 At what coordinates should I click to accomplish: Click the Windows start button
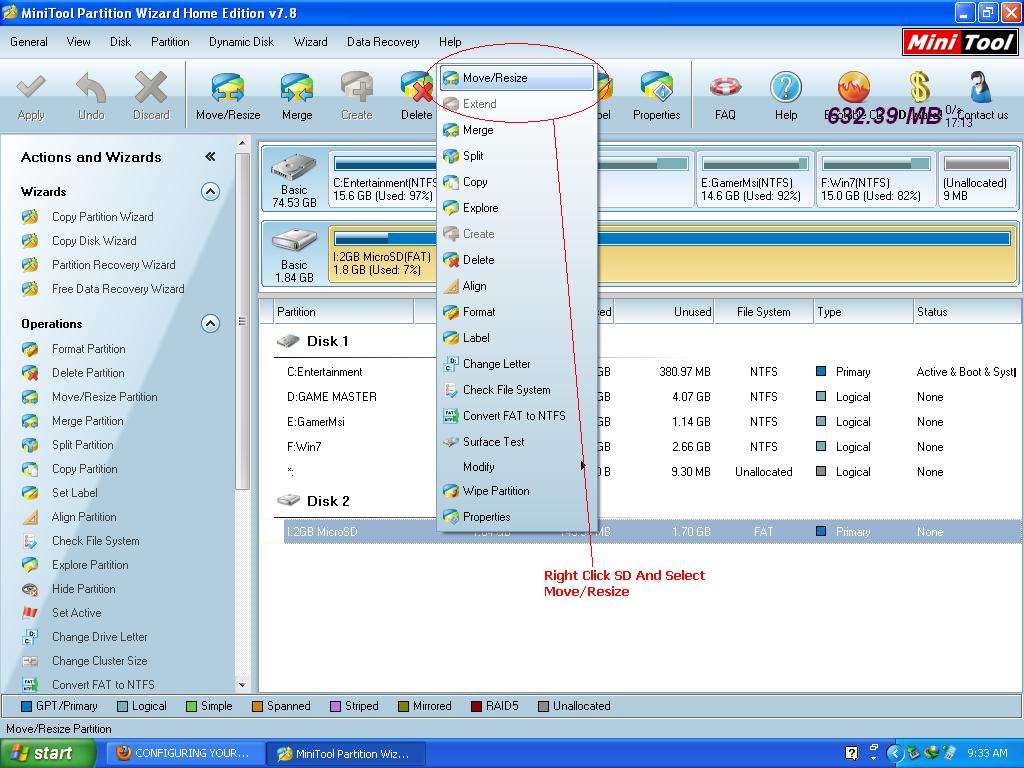(48, 754)
